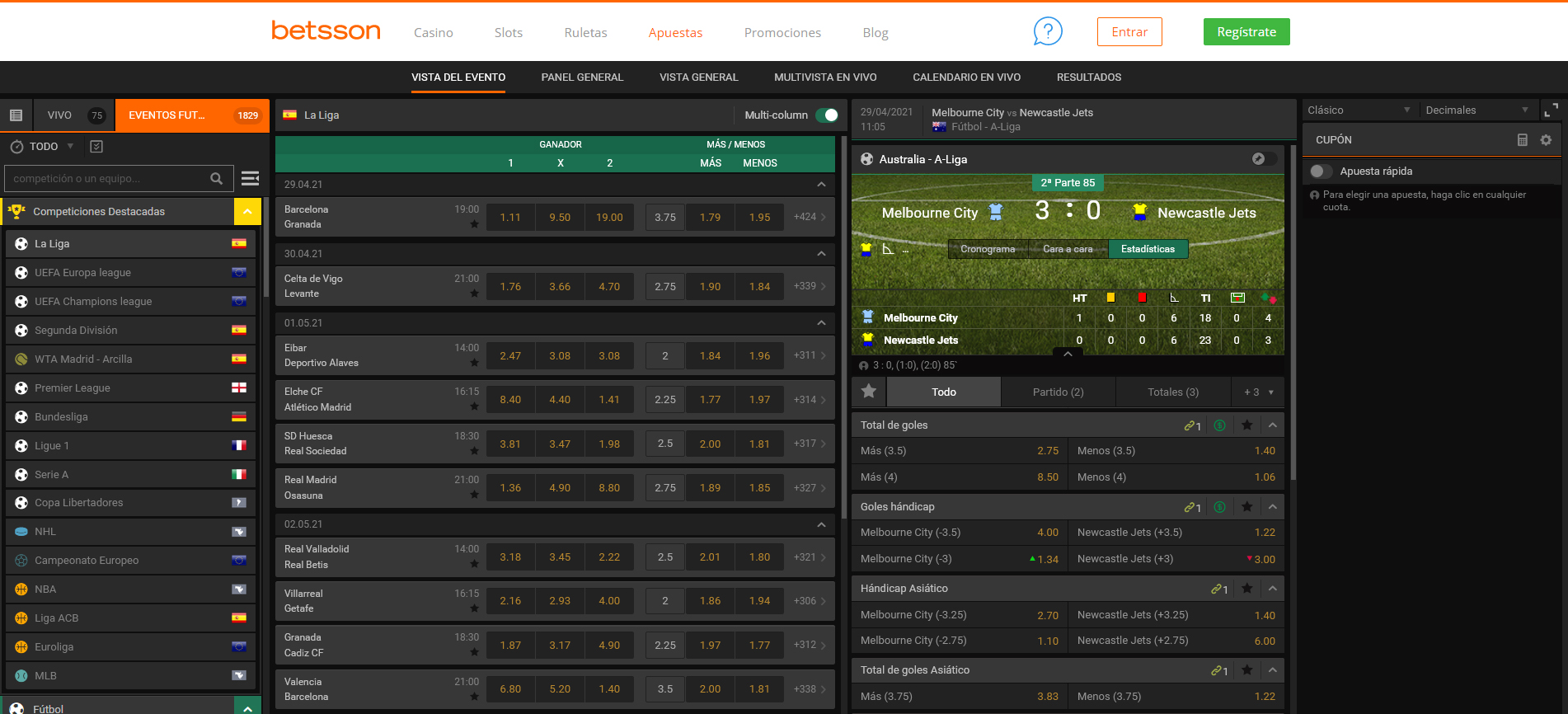Toggle the switch in the Australia A-Liga header

point(1264,159)
